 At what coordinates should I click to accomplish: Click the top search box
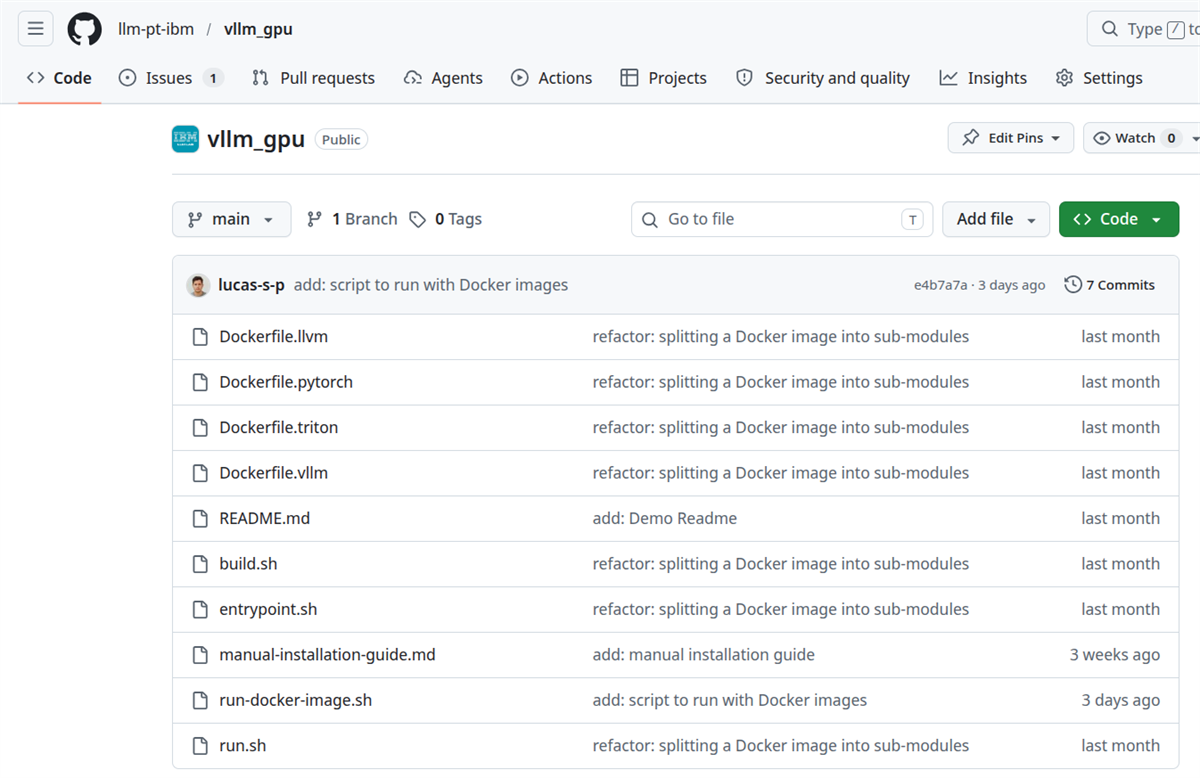pyautogui.click(x=1144, y=29)
